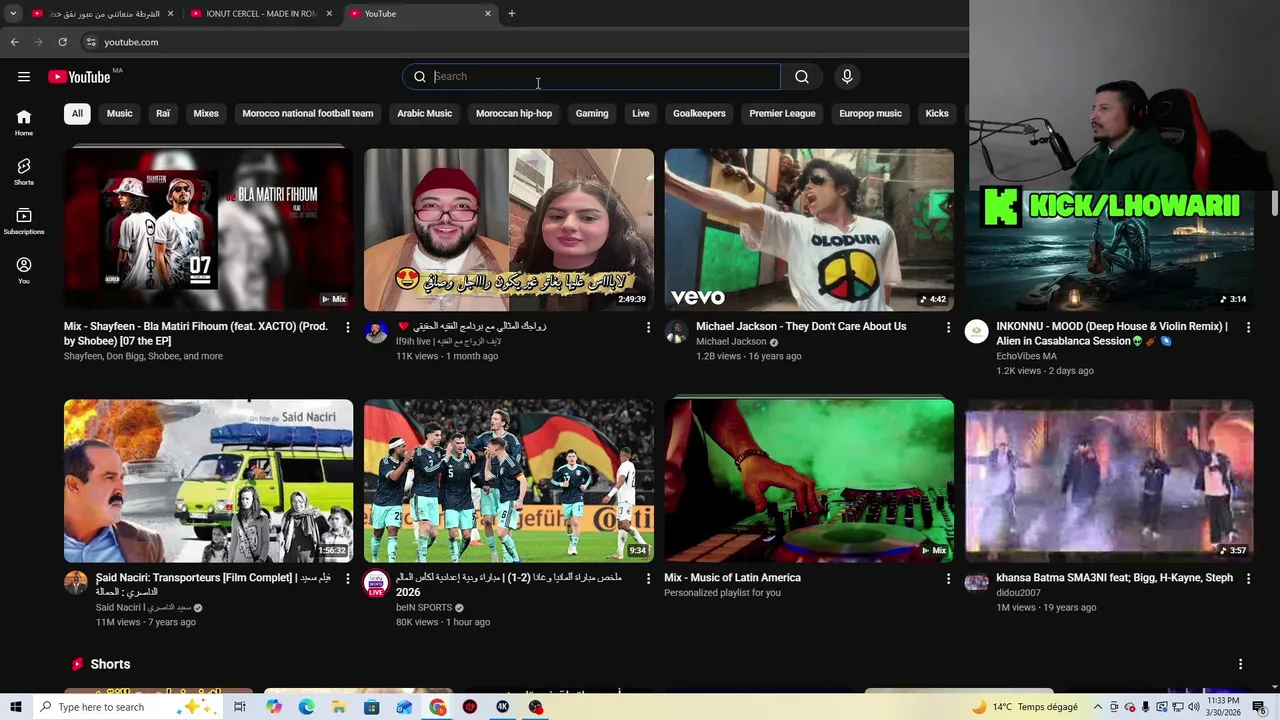
Task: Click the magnifier search button
Action: pyautogui.click(x=802, y=77)
